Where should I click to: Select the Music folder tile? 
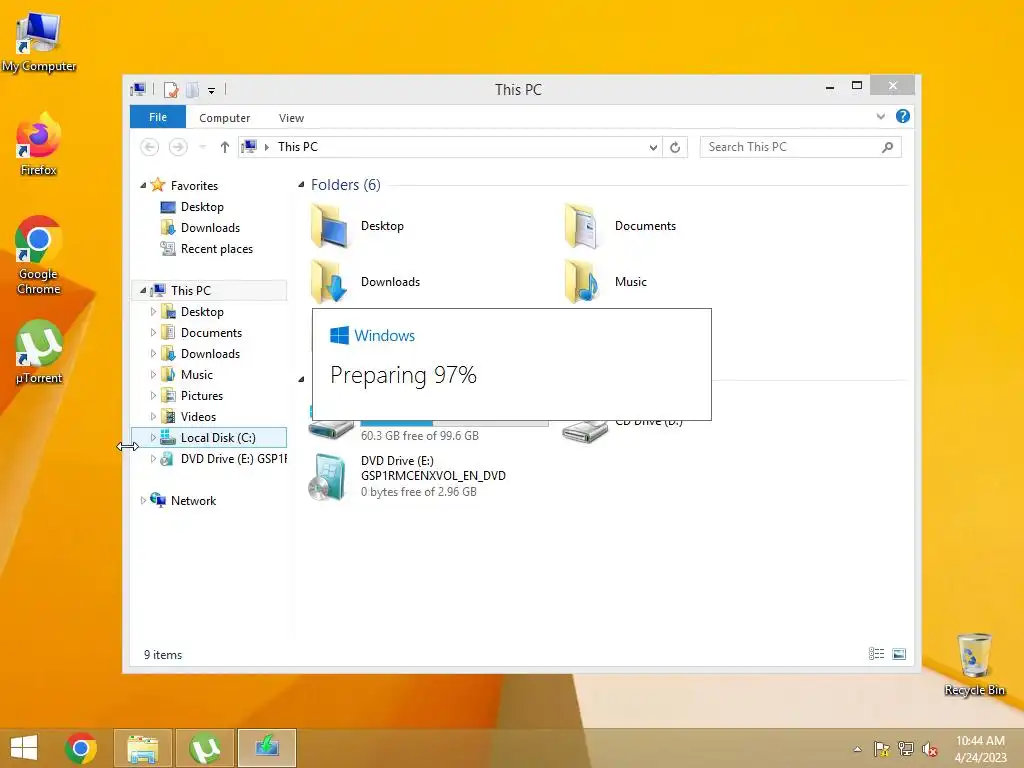(x=605, y=282)
